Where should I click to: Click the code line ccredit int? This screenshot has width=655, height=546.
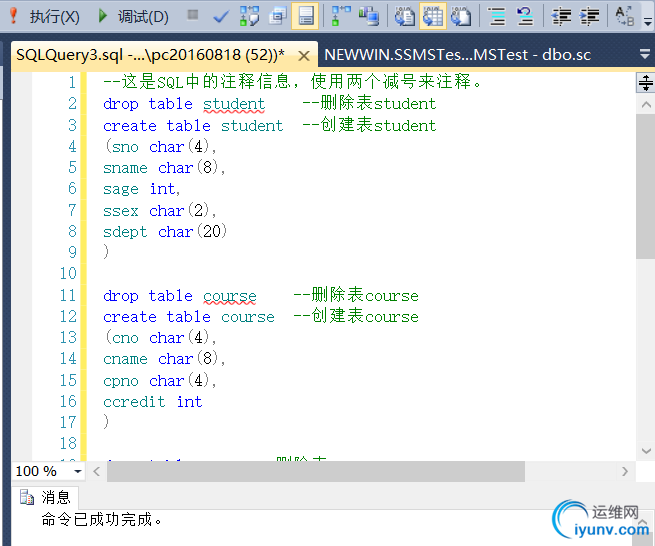(152, 401)
